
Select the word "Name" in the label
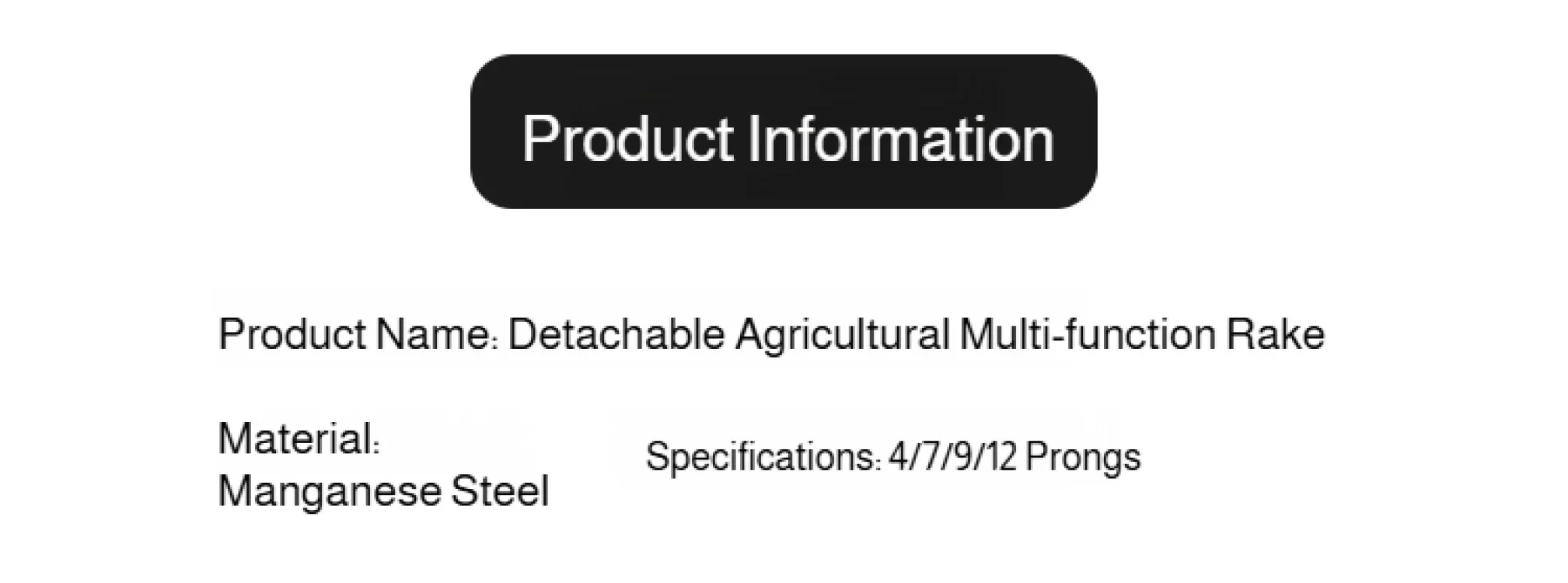pyautogui.click(x=433, y=335)
